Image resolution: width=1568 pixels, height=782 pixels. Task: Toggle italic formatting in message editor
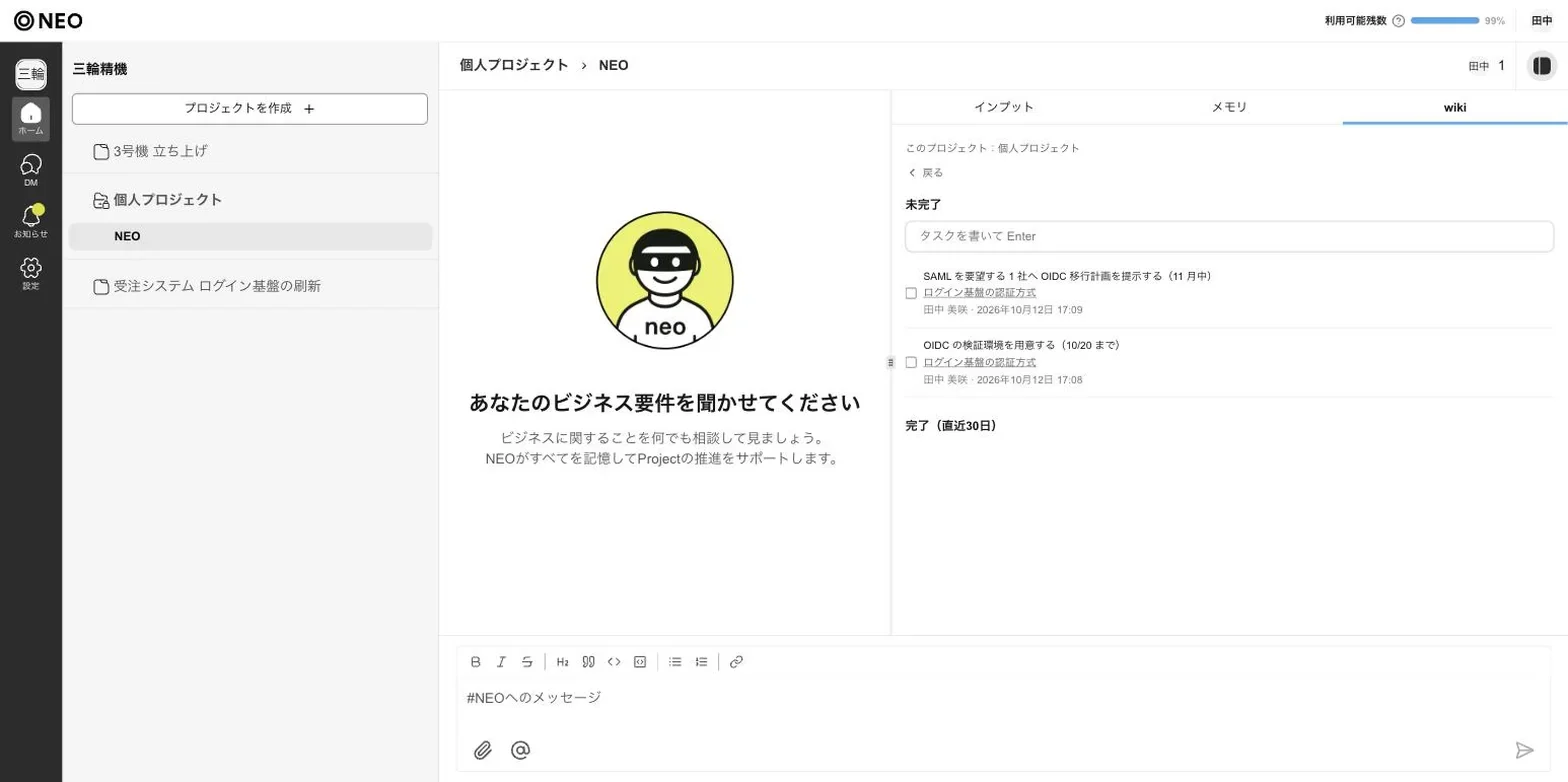pos(502,662)
